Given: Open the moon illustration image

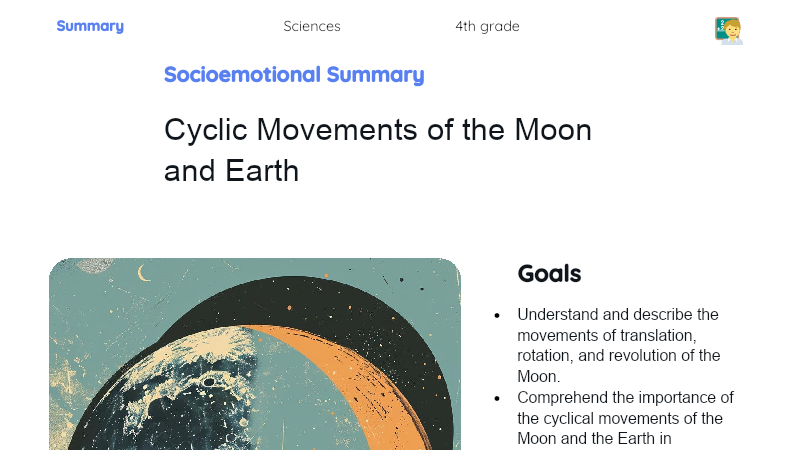Looking at the screenshot, I should point(255,354).
